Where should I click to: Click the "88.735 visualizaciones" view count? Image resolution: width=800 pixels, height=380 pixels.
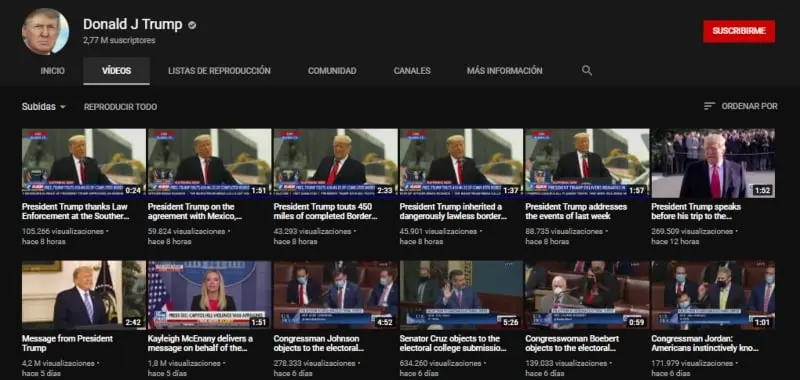tap(564, 232)
